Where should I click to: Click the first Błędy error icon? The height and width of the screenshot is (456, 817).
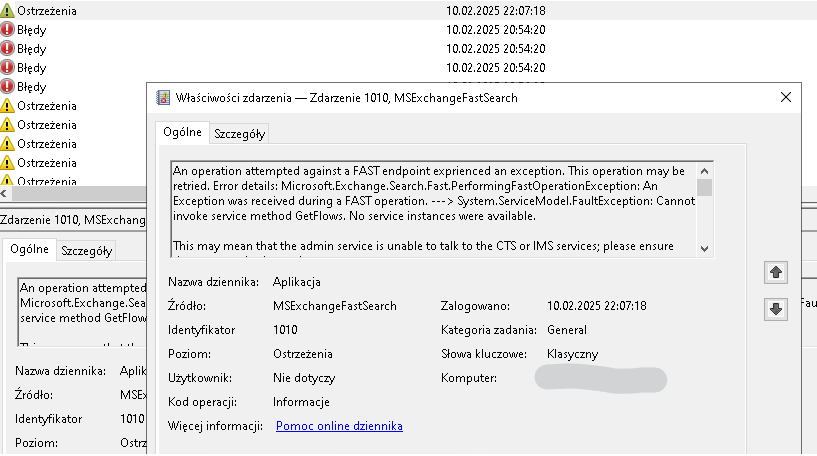coord(8,29)
